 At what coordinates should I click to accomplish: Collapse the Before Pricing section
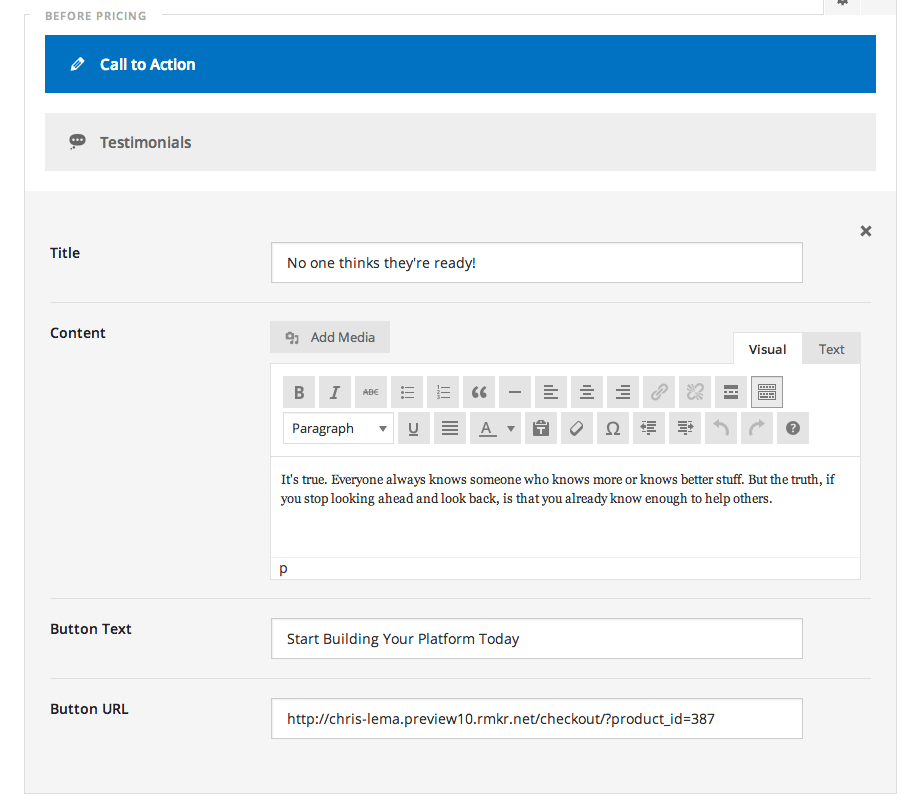click(x=96, y=15)
